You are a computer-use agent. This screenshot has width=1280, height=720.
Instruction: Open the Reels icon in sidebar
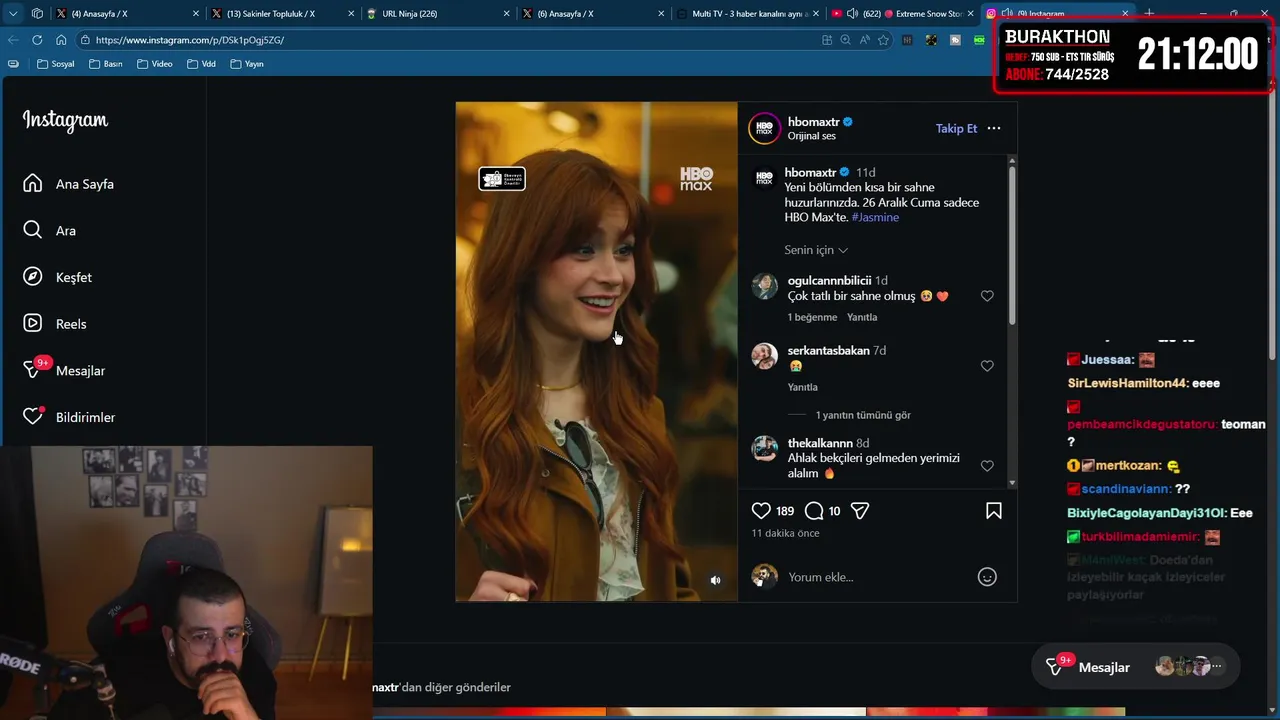(x=33, y=323)
